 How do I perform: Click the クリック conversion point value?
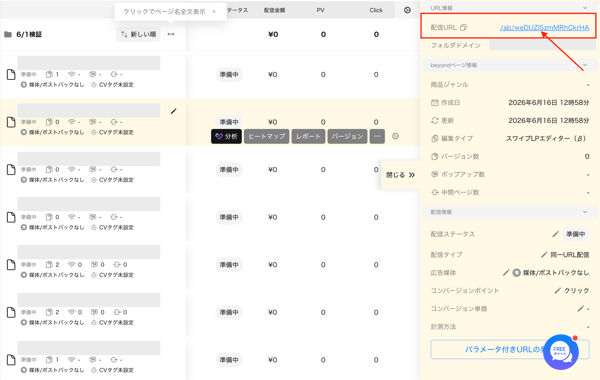(x=577, y=290)
